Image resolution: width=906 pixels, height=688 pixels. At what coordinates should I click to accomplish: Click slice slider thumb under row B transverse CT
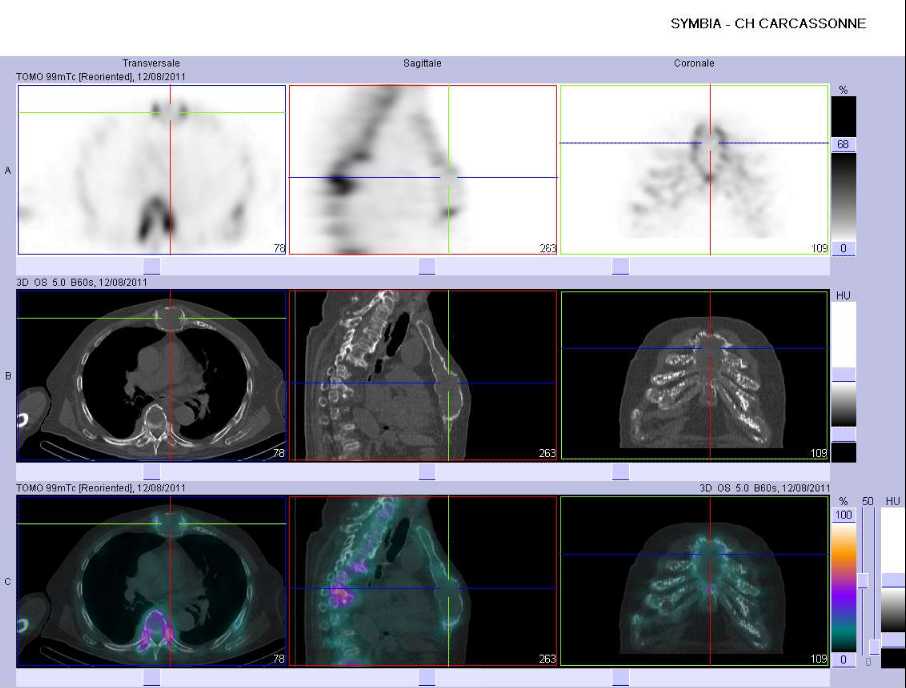pos(151,472)
